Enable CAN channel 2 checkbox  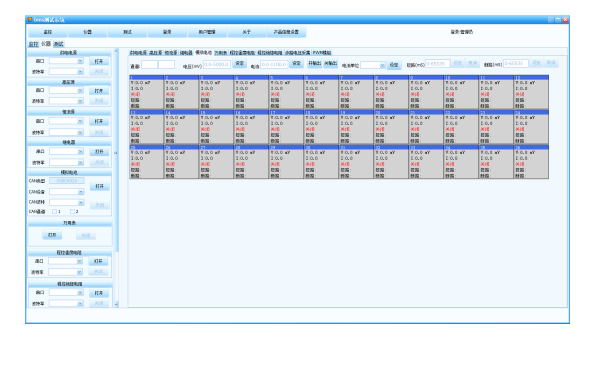[x=72, y=212]
